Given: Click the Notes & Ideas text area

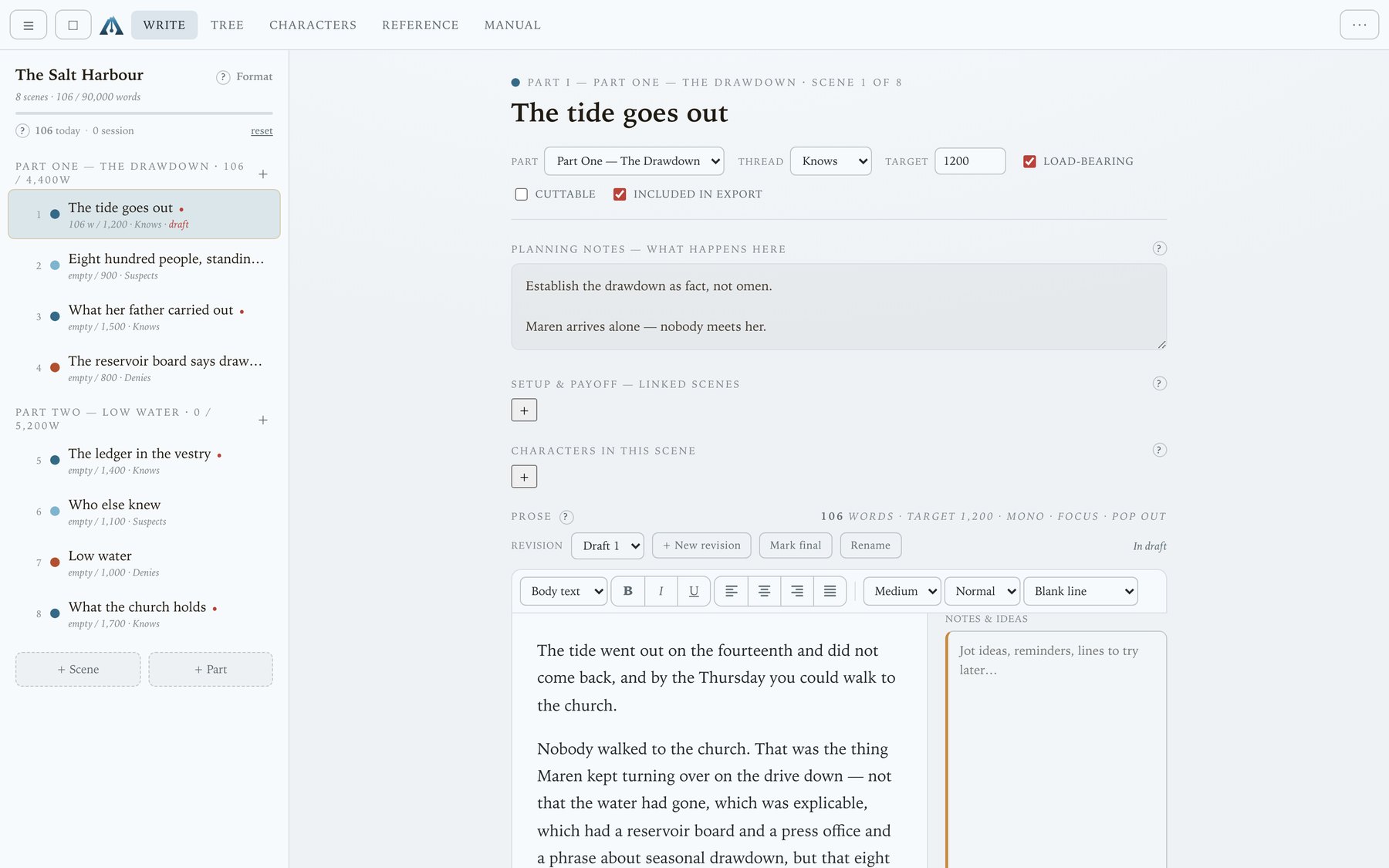Looking at the screenshot, I should tap(1056, 750).
